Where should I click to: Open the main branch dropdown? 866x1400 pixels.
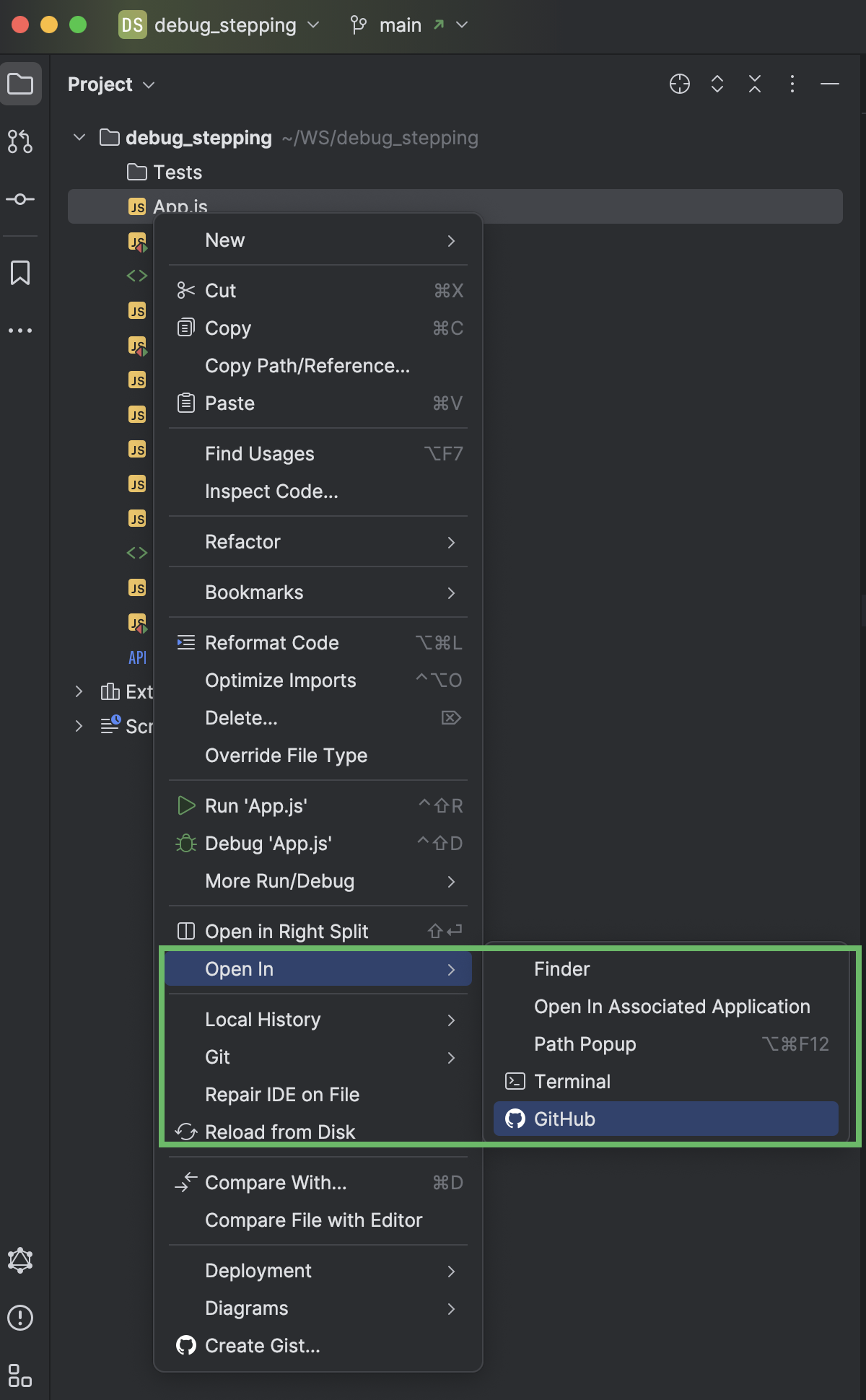tap(409, 25)
